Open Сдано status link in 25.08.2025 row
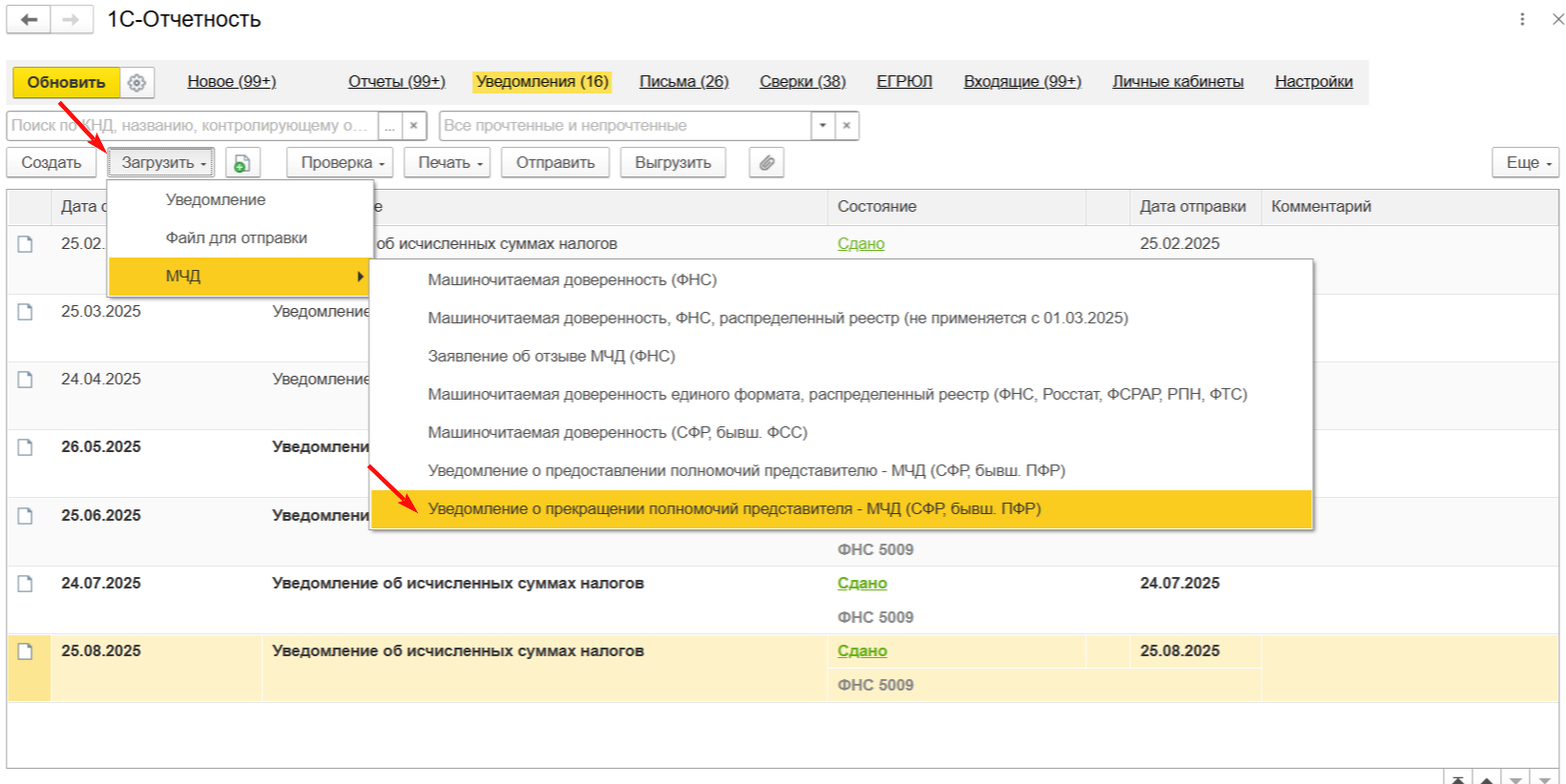This screenshot has height=784, width=1566. [863, 651]
